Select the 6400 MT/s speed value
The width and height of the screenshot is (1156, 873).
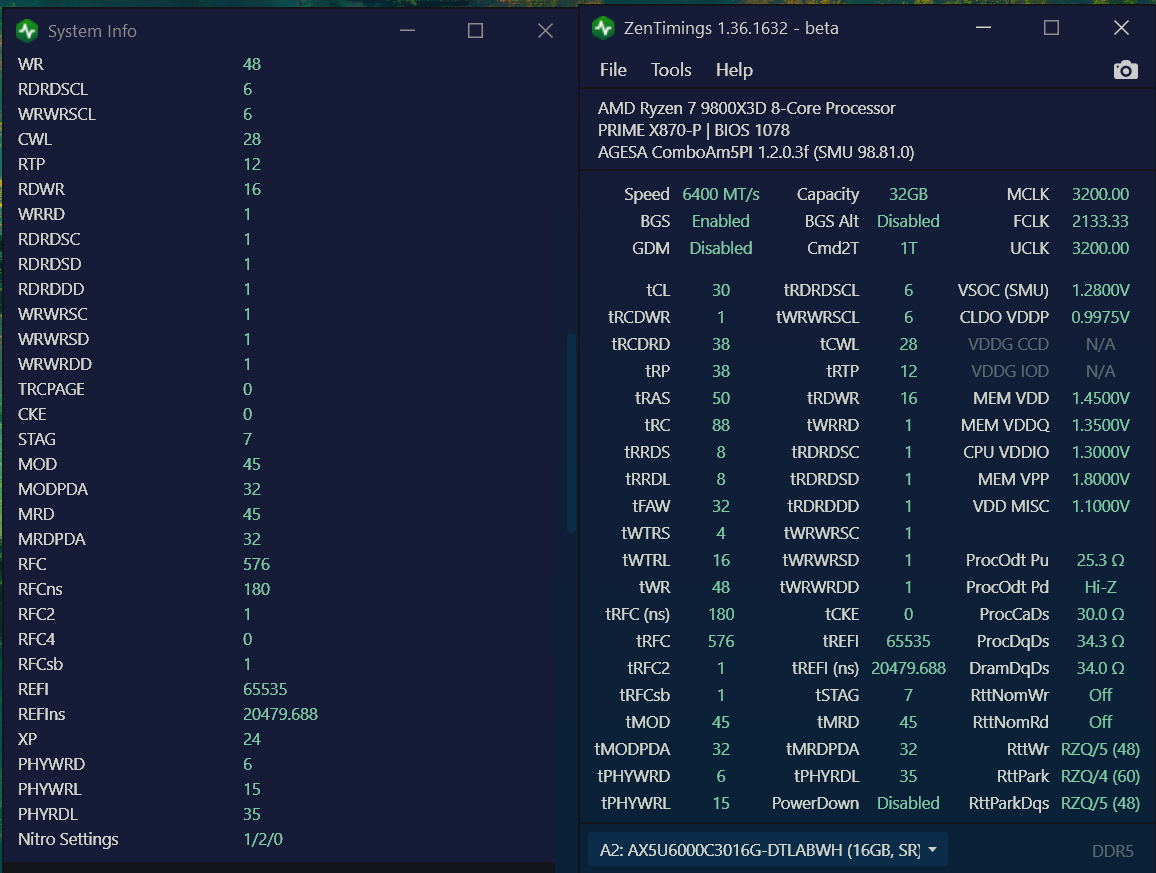coord(720,195)
